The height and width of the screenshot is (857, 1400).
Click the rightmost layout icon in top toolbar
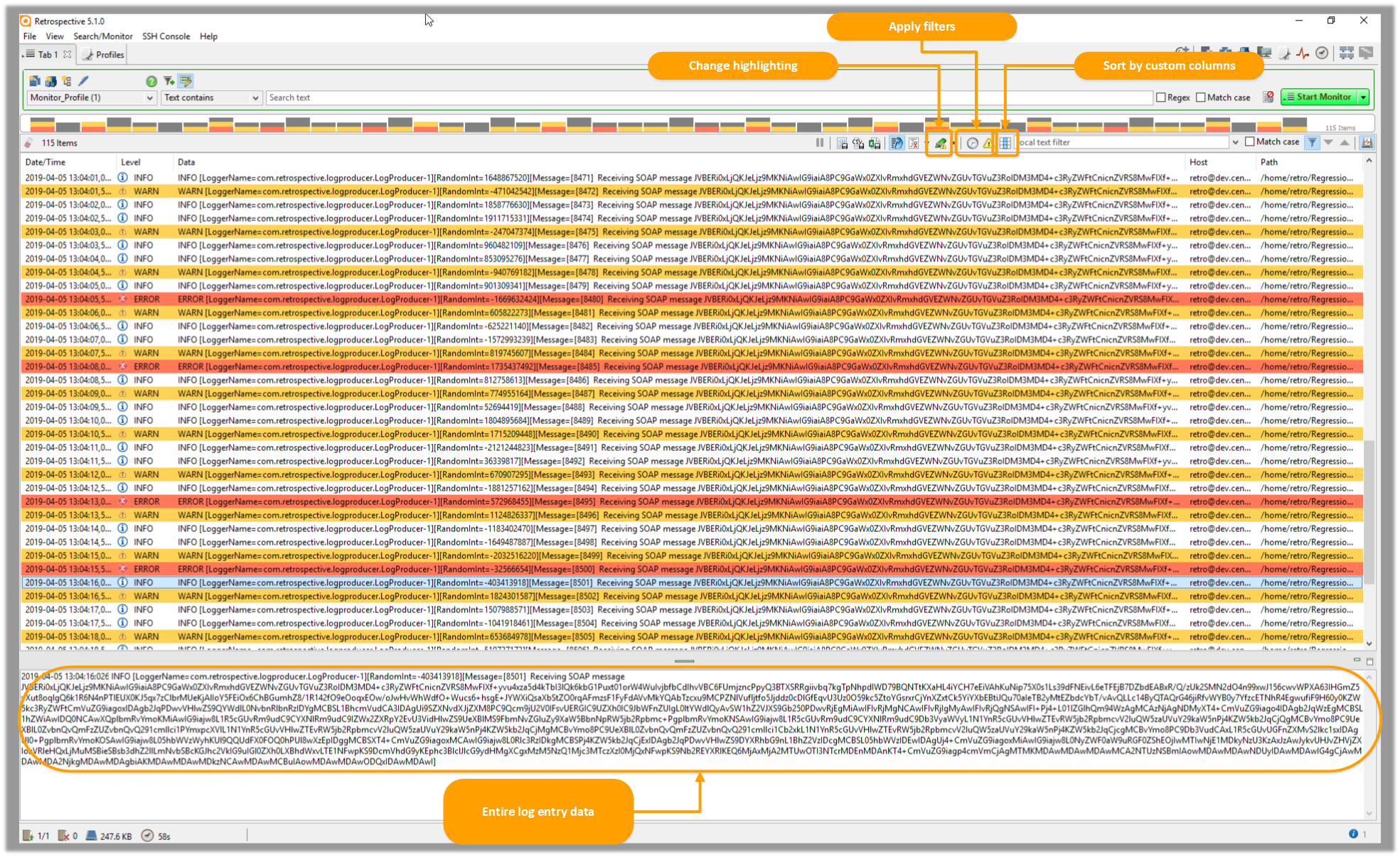coord(1366,53)
